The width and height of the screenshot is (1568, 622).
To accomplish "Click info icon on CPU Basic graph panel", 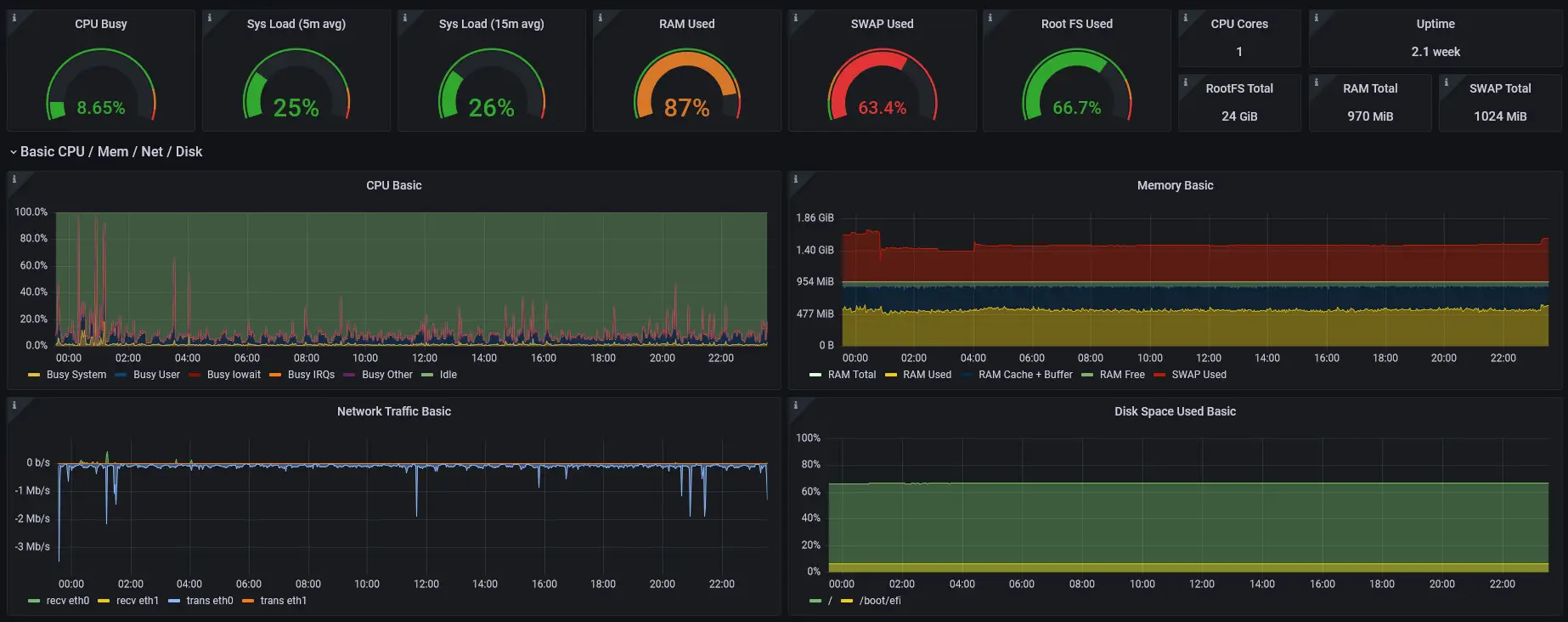I will click(x=14, y=178).
